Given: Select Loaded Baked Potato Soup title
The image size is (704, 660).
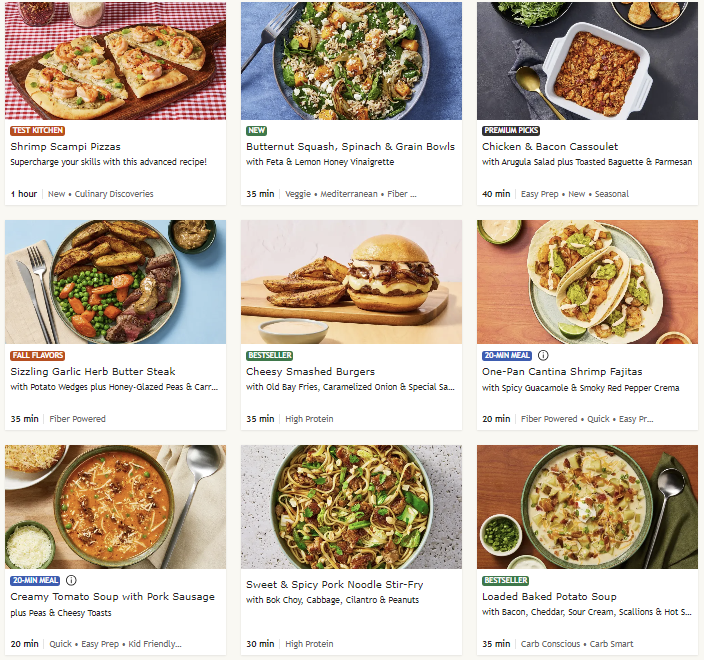Looking at the screenshot, I should pos(549,596).
